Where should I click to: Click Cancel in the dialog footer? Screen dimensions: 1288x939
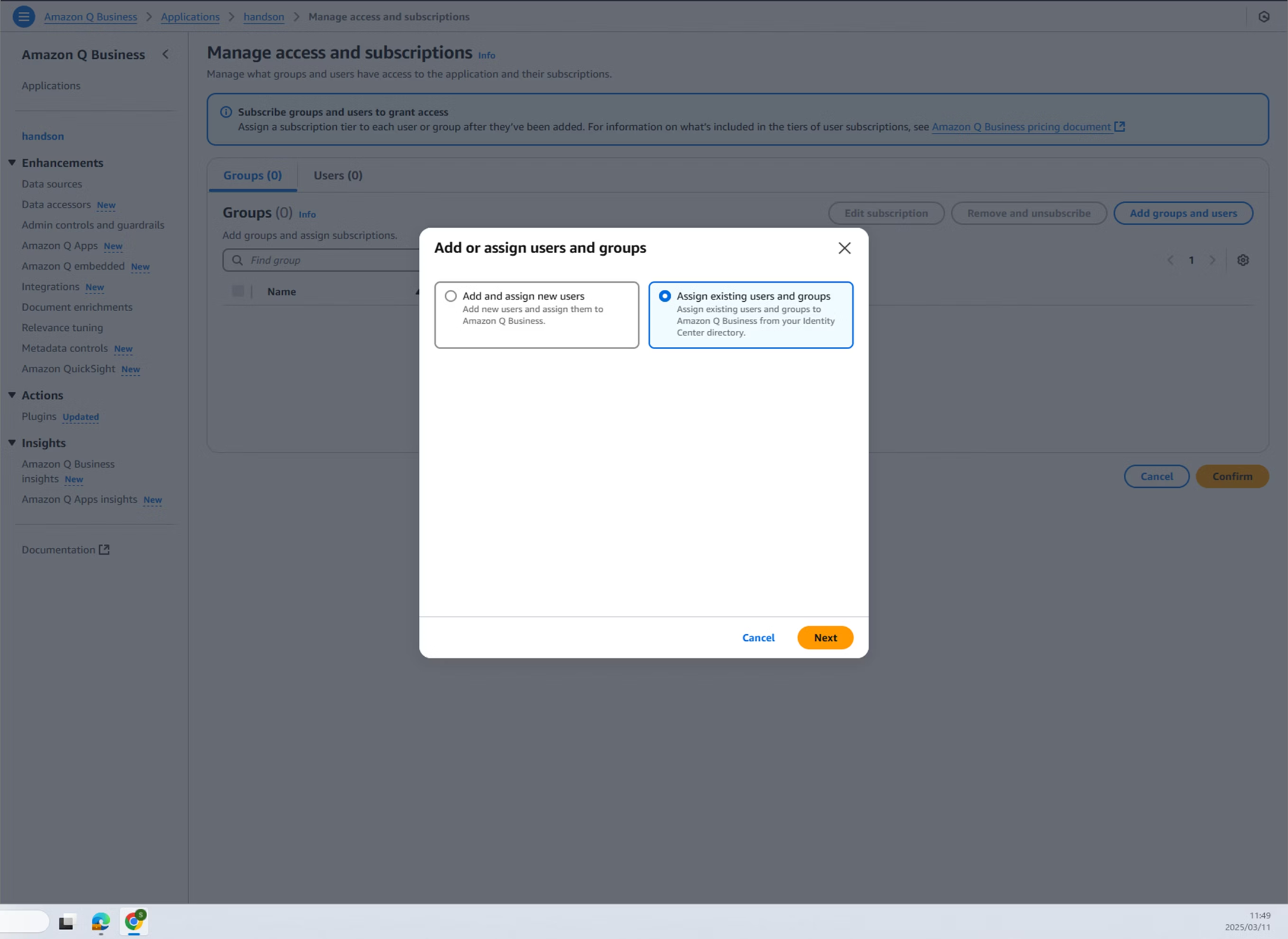coord(758,637)
